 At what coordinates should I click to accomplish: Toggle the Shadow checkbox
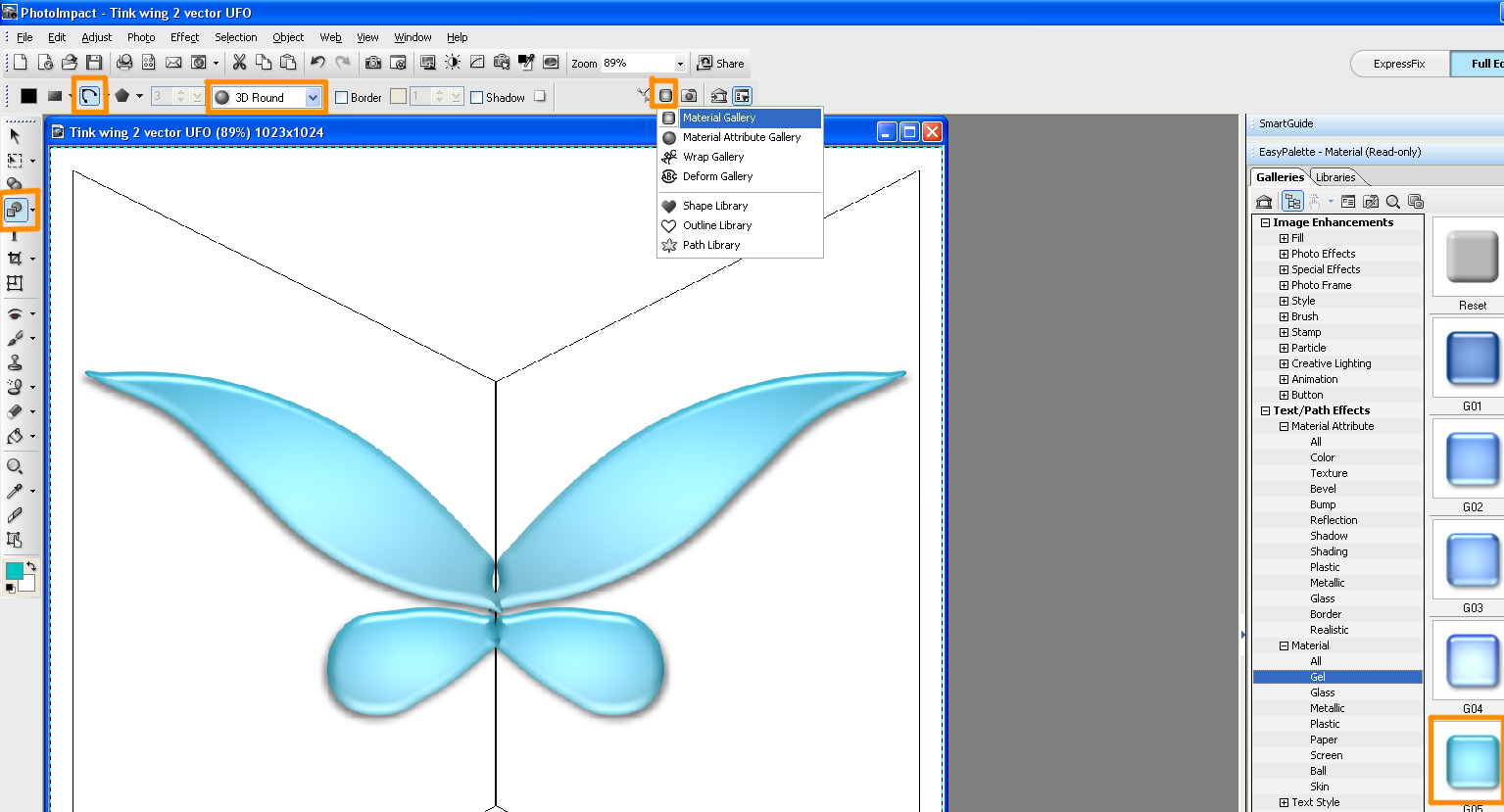click(x=477, y=97)
